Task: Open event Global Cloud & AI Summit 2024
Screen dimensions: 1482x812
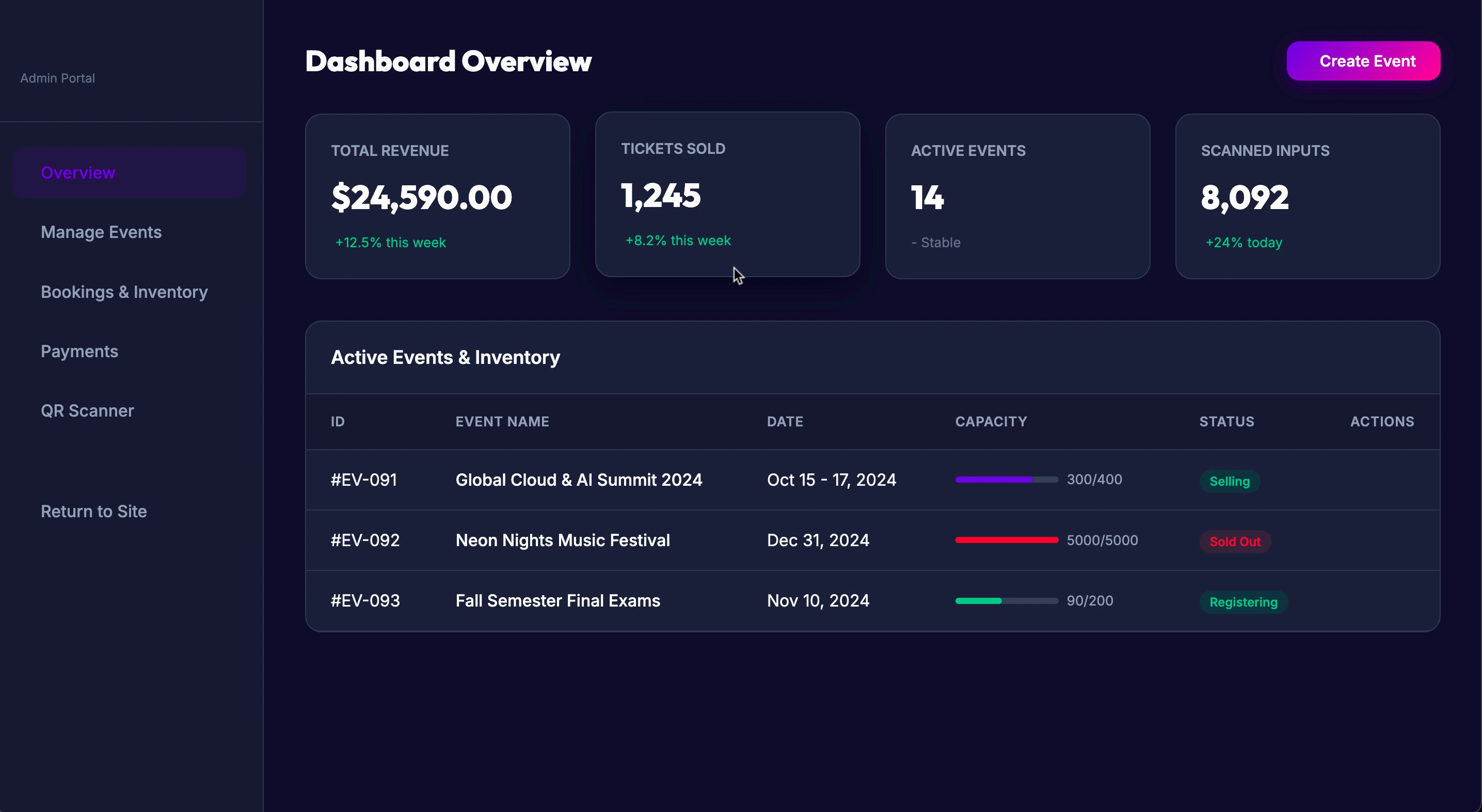Action: (x=579, y=480)
